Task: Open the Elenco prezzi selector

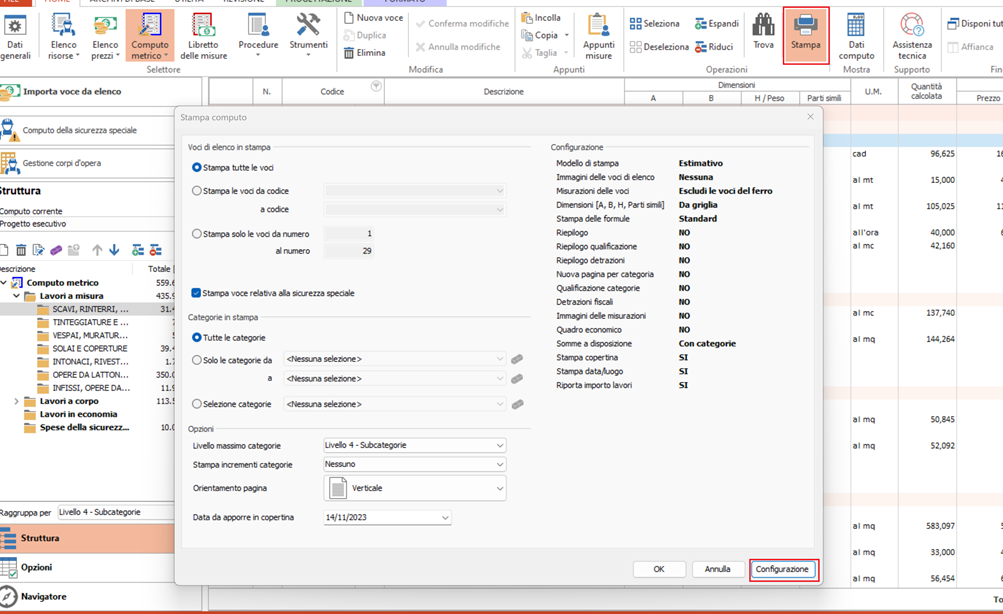Action: coord(105,37)
